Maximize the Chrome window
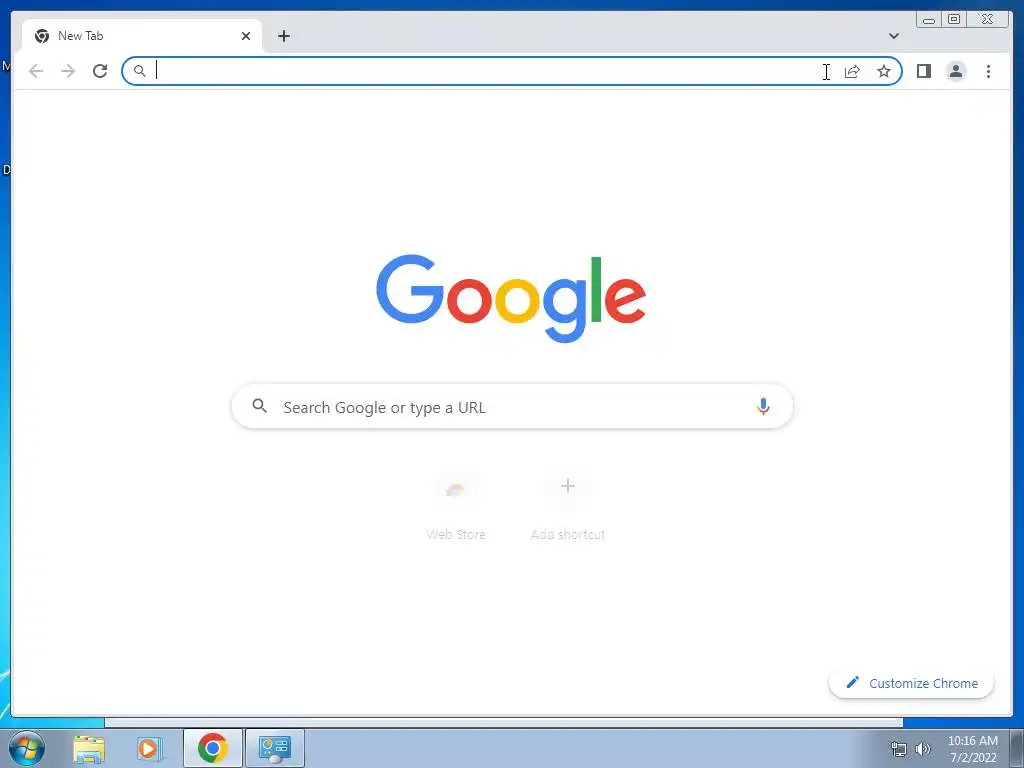1024x768 pixels. [x=954, y=19]
